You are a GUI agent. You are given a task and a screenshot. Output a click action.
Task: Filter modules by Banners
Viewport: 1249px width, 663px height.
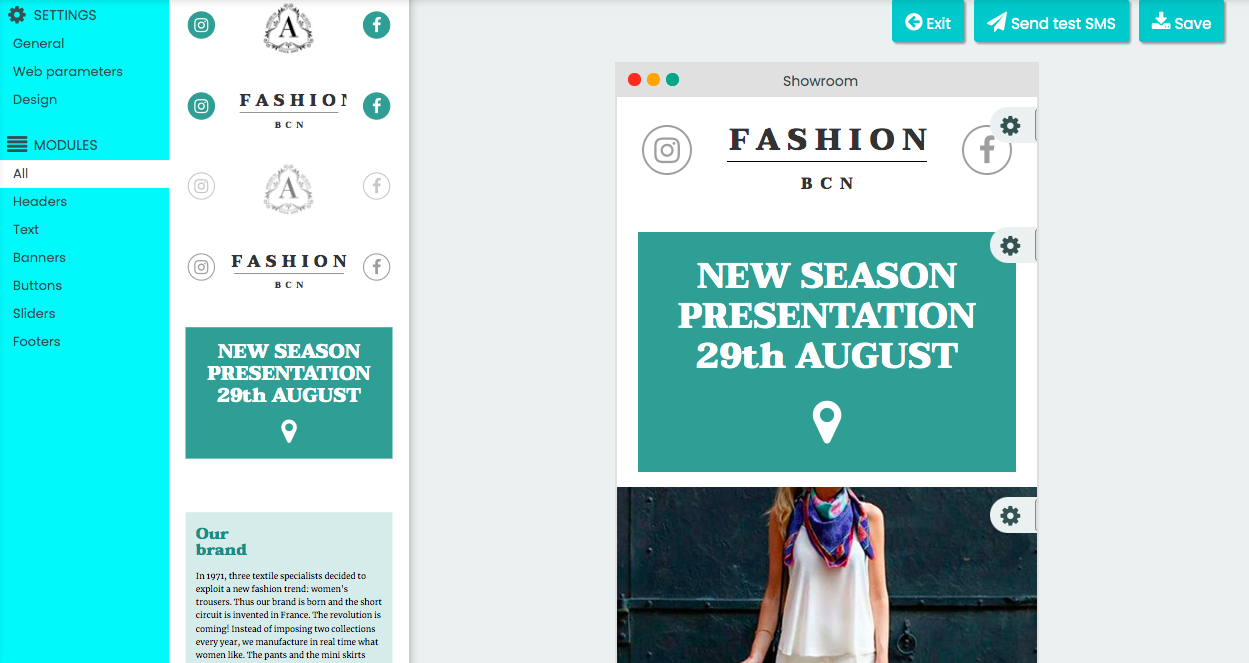(x=39, y=257)
